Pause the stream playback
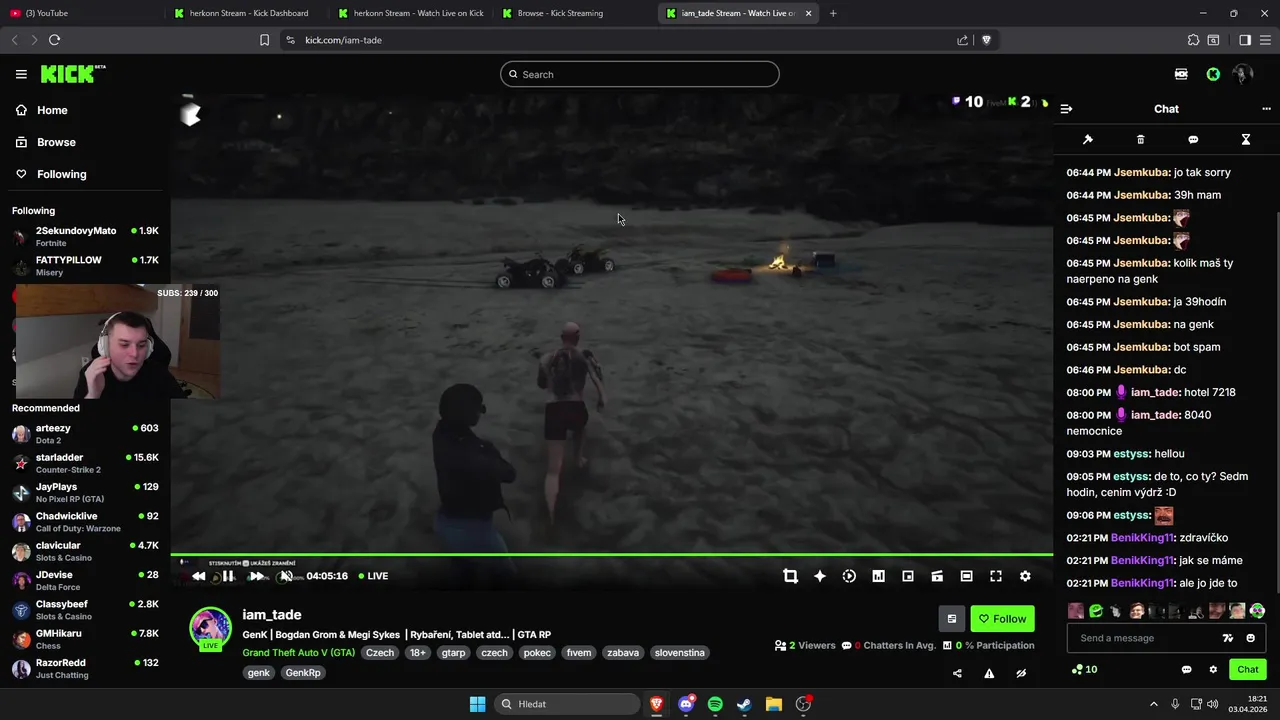Viewport: 1280px width, 720px height. point(228,576)
